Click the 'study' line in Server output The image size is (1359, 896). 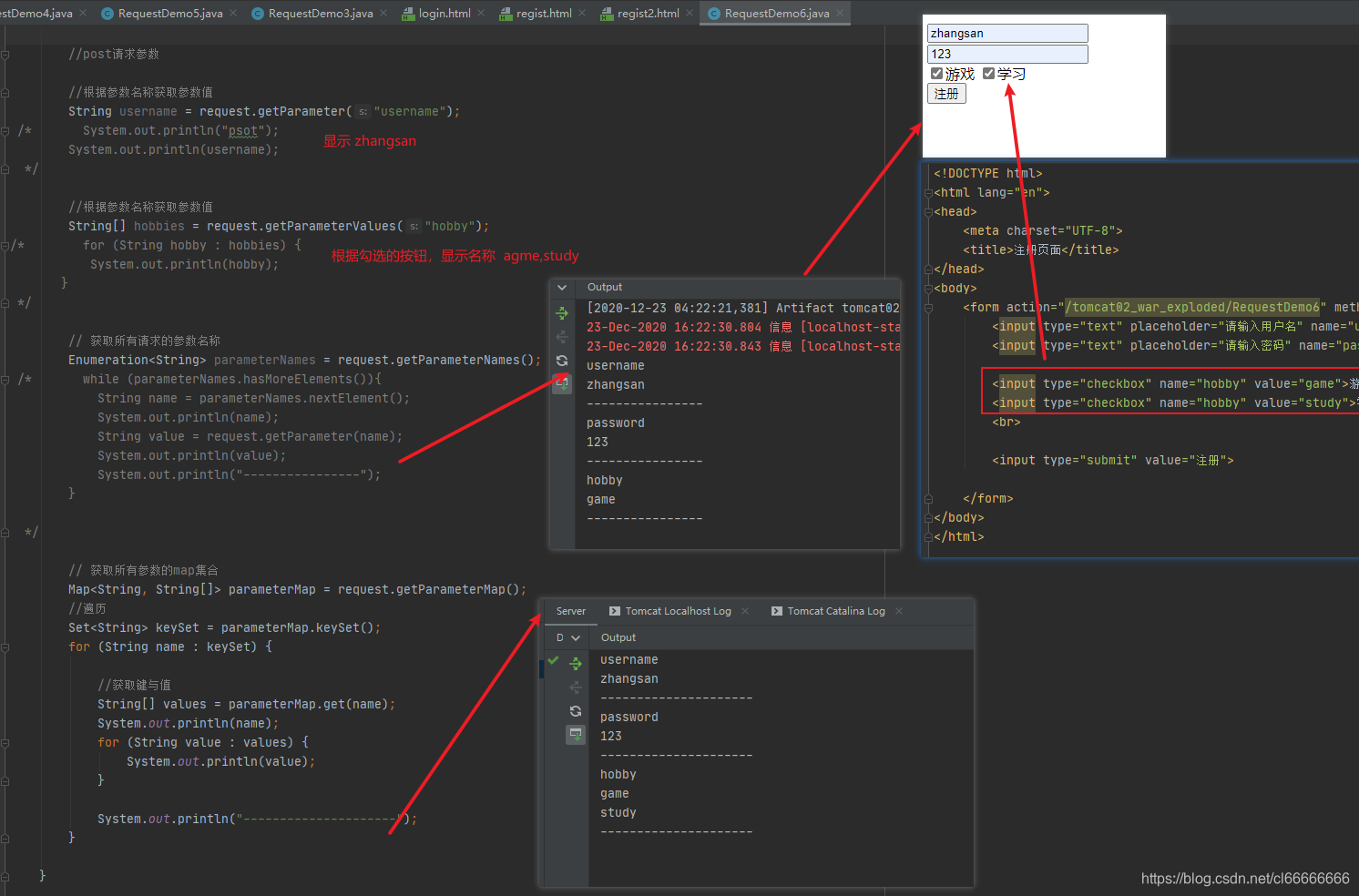coord(618,812)
